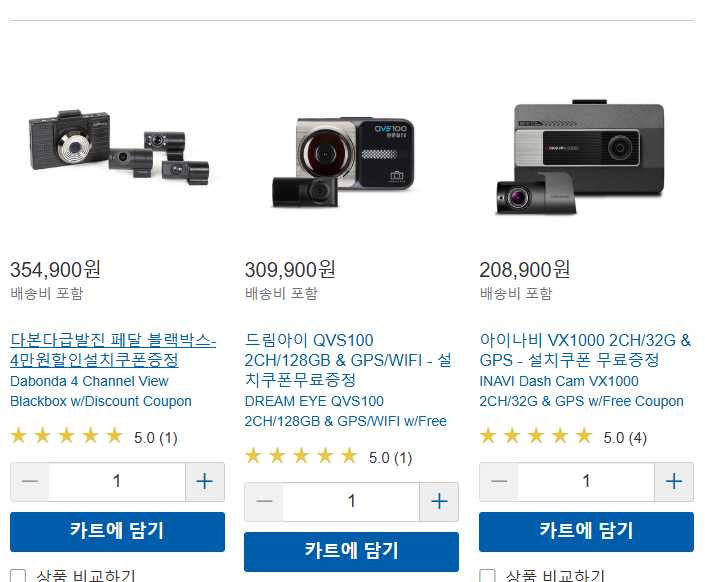Add INAVI VX1000 to cart
The image size is (705, 582).
coord(586,532)
